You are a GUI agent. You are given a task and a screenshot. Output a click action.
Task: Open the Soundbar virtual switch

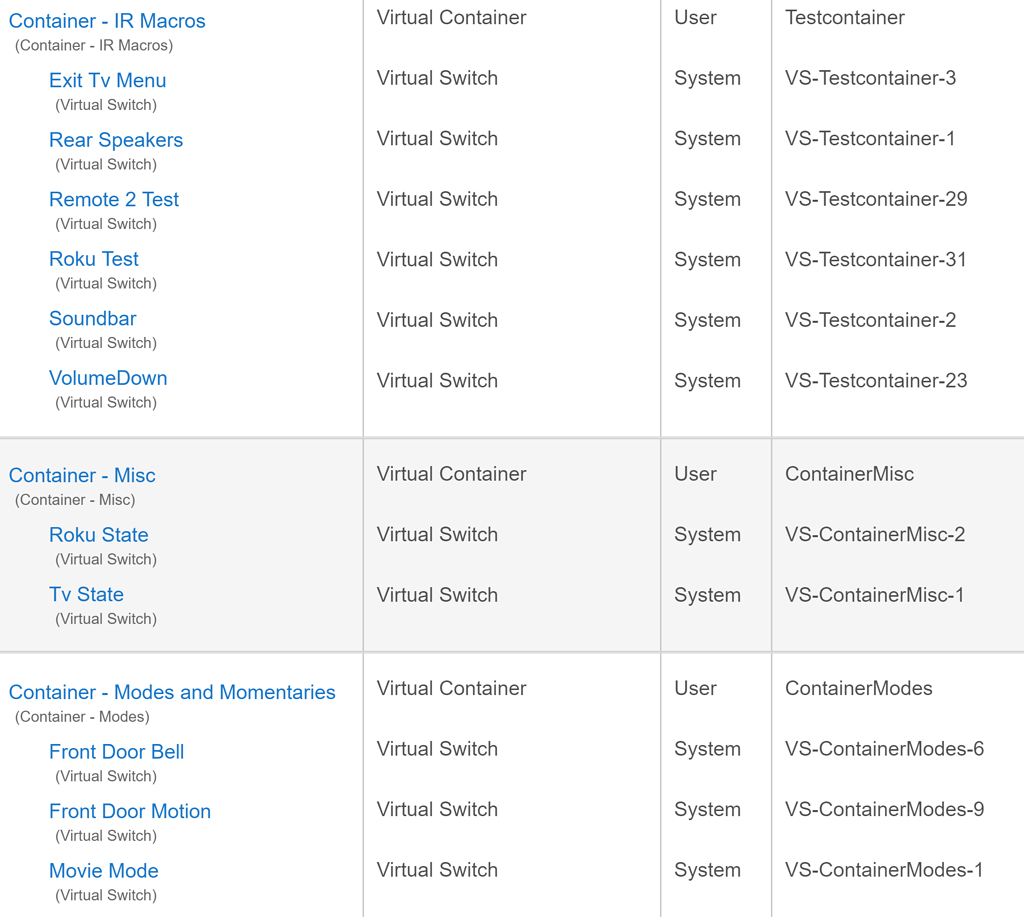click(x=93, y=318)
